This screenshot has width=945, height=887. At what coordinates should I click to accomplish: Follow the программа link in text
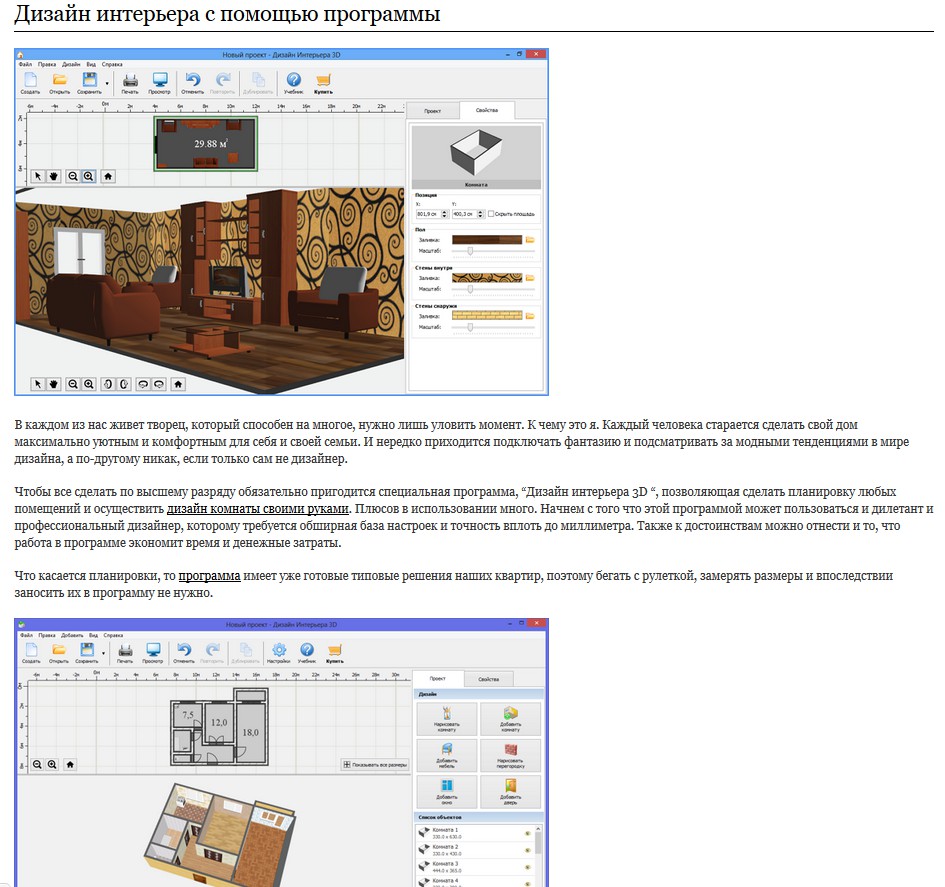(209, 575)
